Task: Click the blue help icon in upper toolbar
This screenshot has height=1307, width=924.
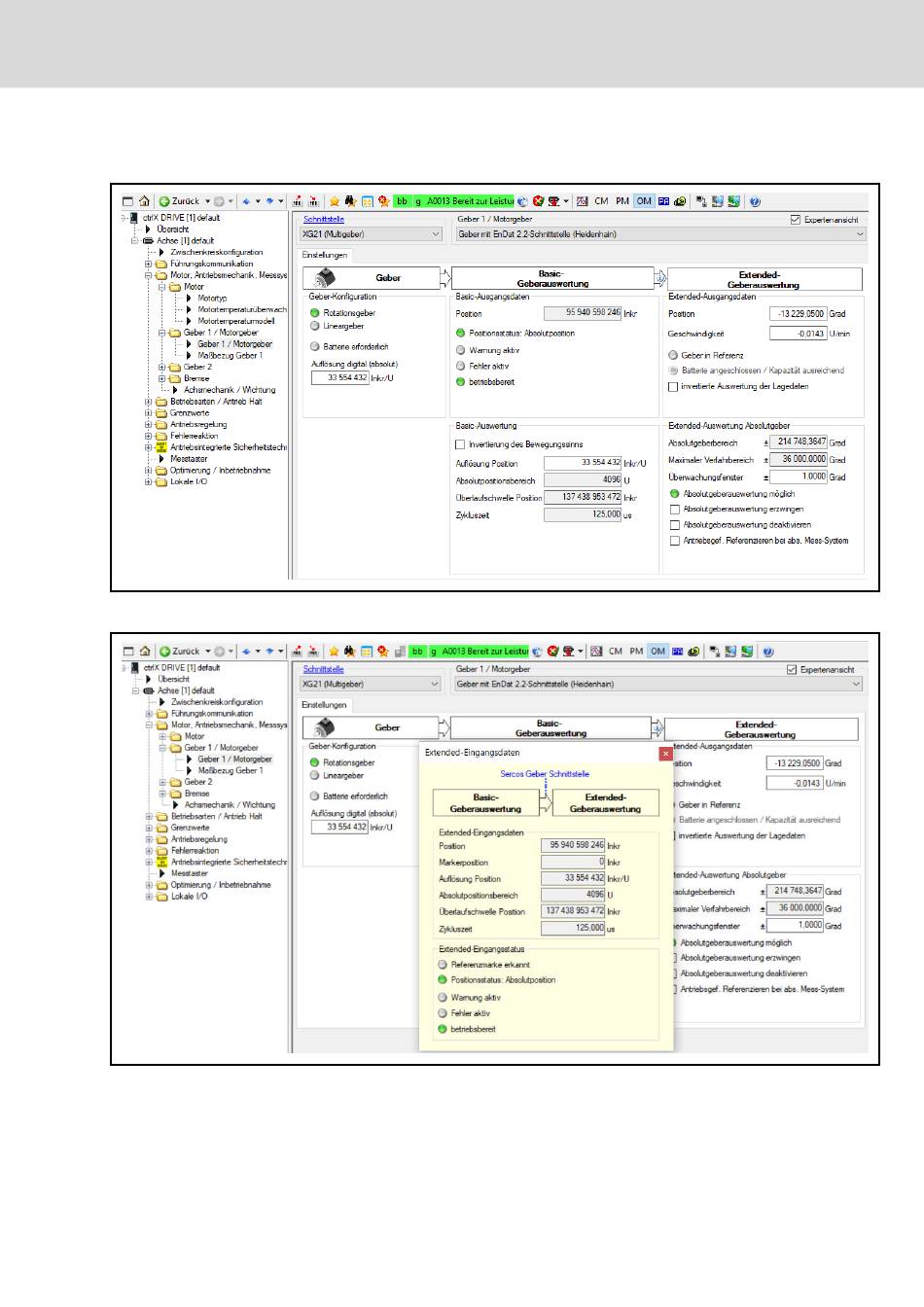Action: coord(755,201)
